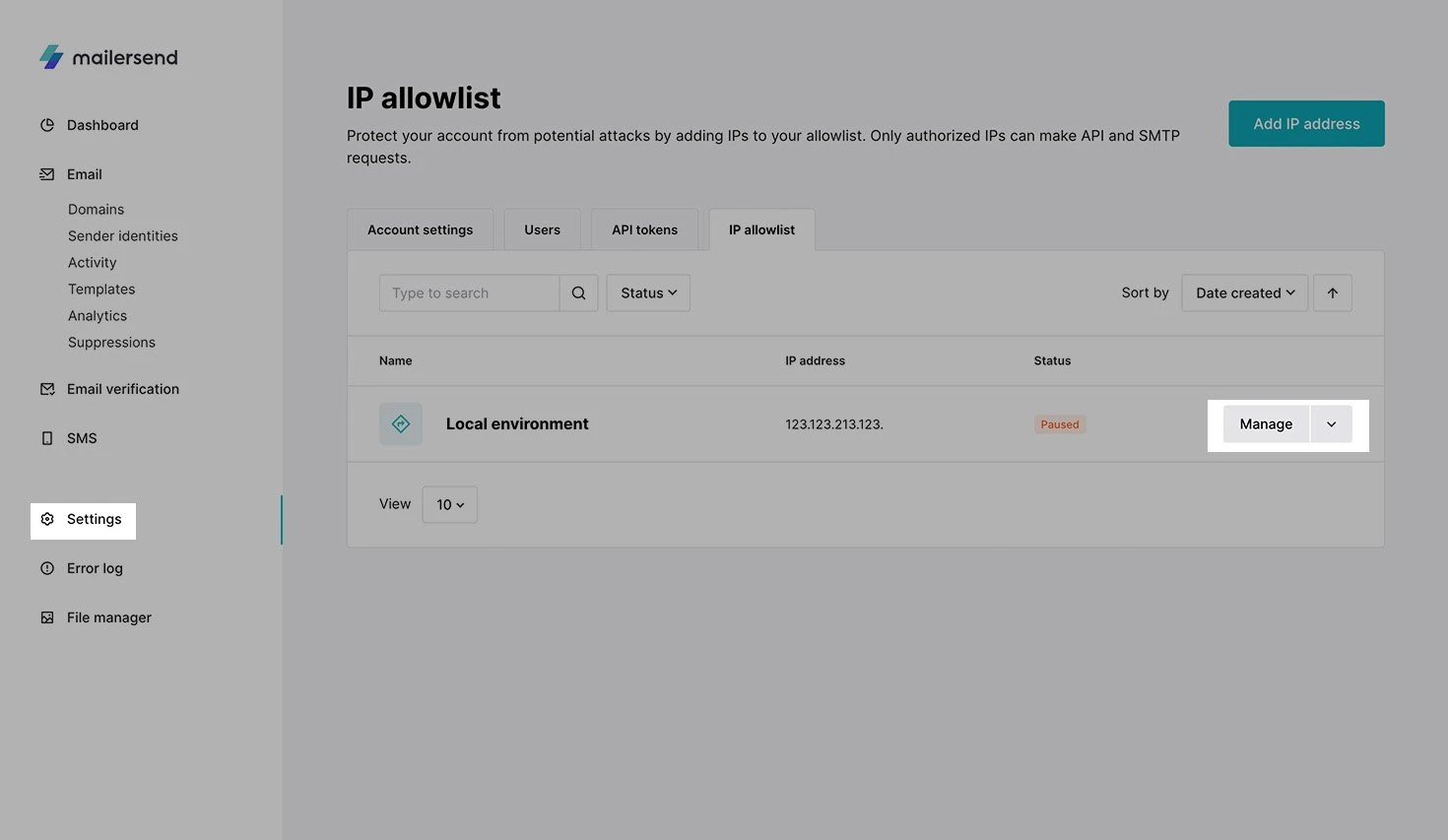The height and width of the screenshot is (840, 1448).
Task: Click the Email verification icon
Action: pyautogui.click(x=47, y=389)
